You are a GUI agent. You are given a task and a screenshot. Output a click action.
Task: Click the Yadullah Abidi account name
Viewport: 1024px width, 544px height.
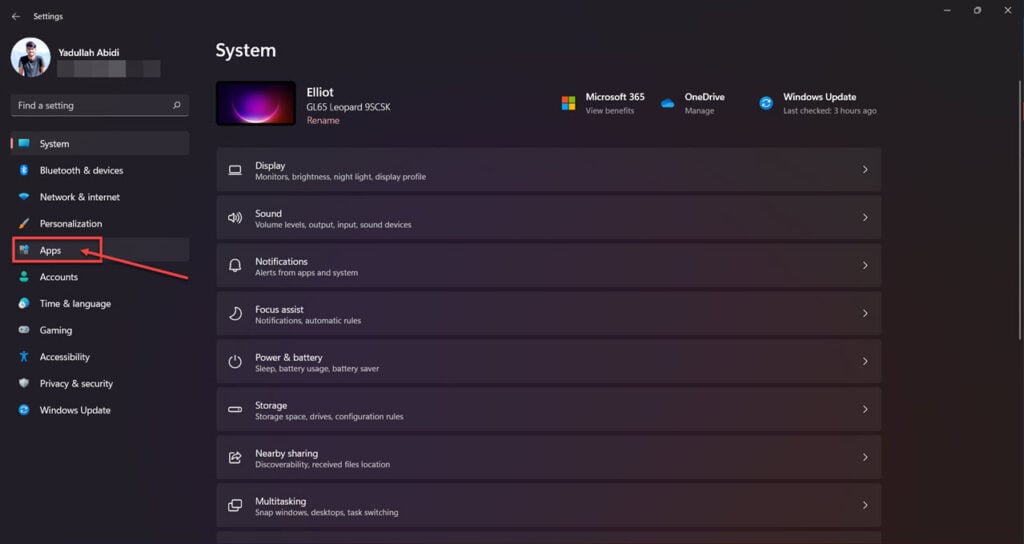89,52
